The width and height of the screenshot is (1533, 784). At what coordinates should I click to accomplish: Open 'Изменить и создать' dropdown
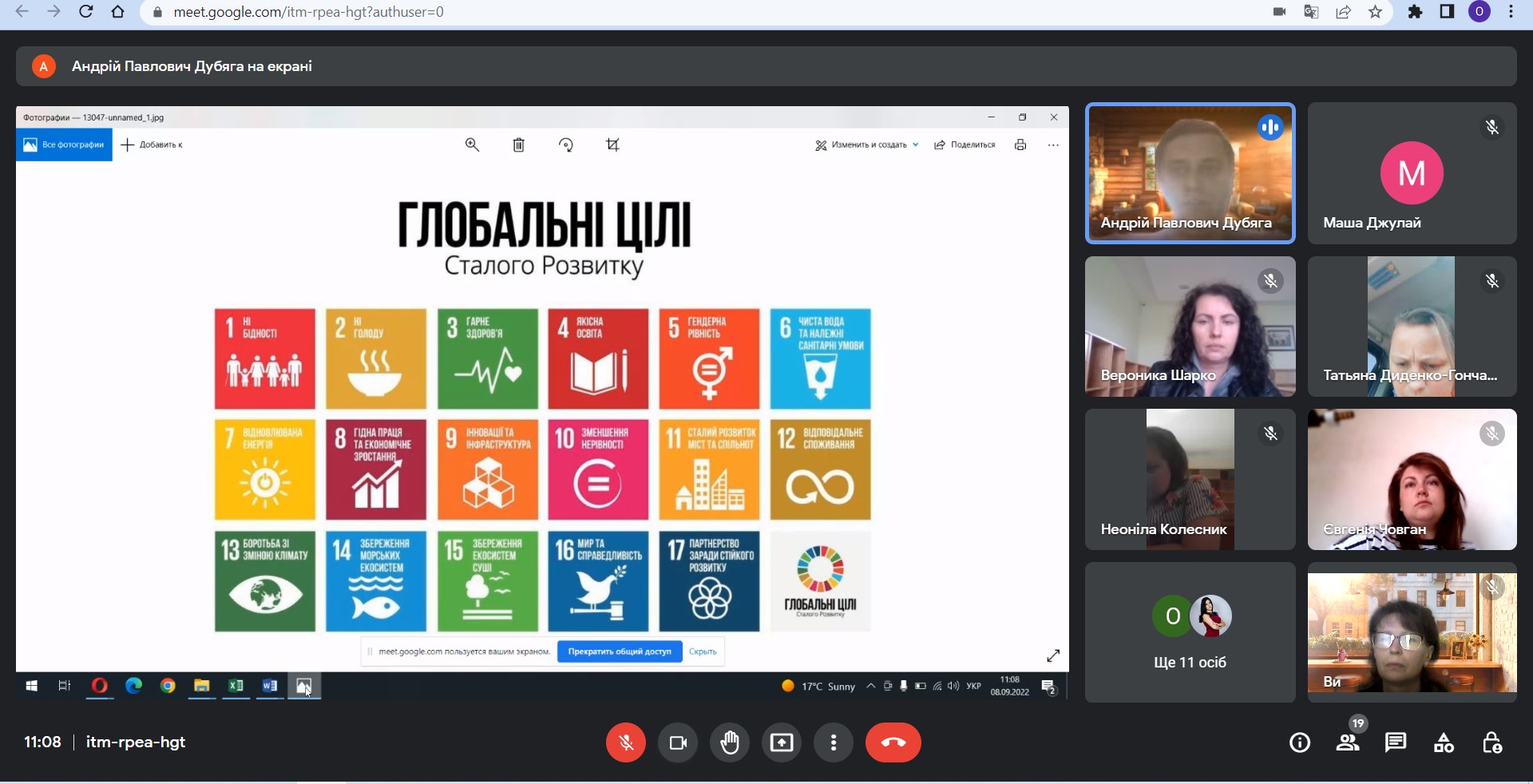pyautogui.click(x=867, y=145)
